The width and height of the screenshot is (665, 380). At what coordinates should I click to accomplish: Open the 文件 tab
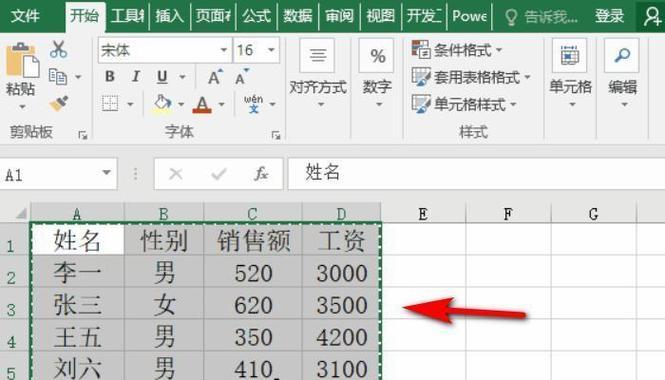[25, 16]
